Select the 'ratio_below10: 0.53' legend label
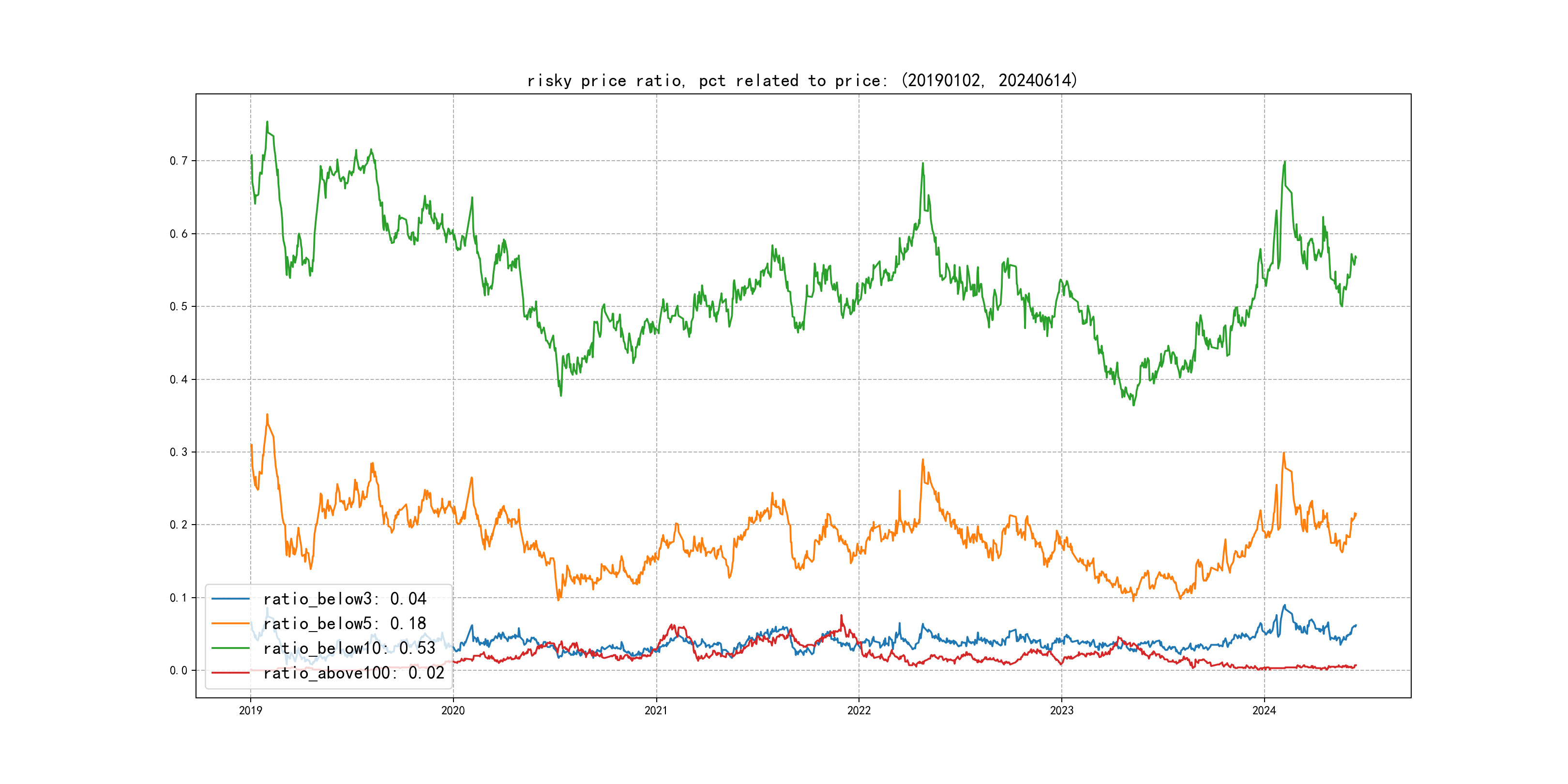The image size is (1568, 784). 349,648
